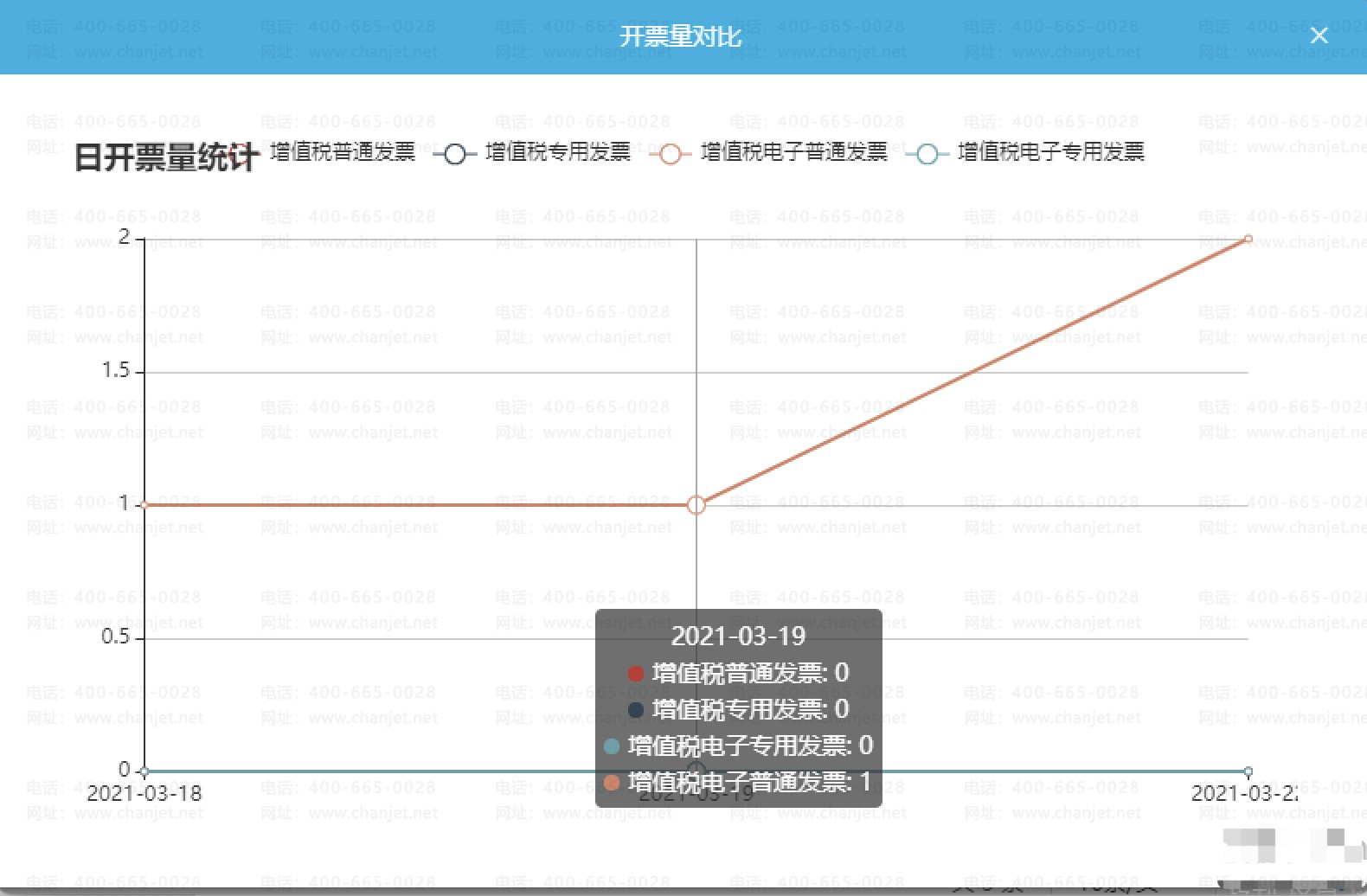Select the orange data point on 2021-03-18 at value 1

pyautogui.click(x=144, y=505)
